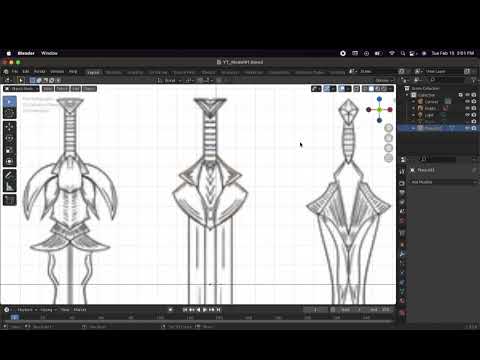
Task: Select the Rotate tool
Action: click(9, 138)
